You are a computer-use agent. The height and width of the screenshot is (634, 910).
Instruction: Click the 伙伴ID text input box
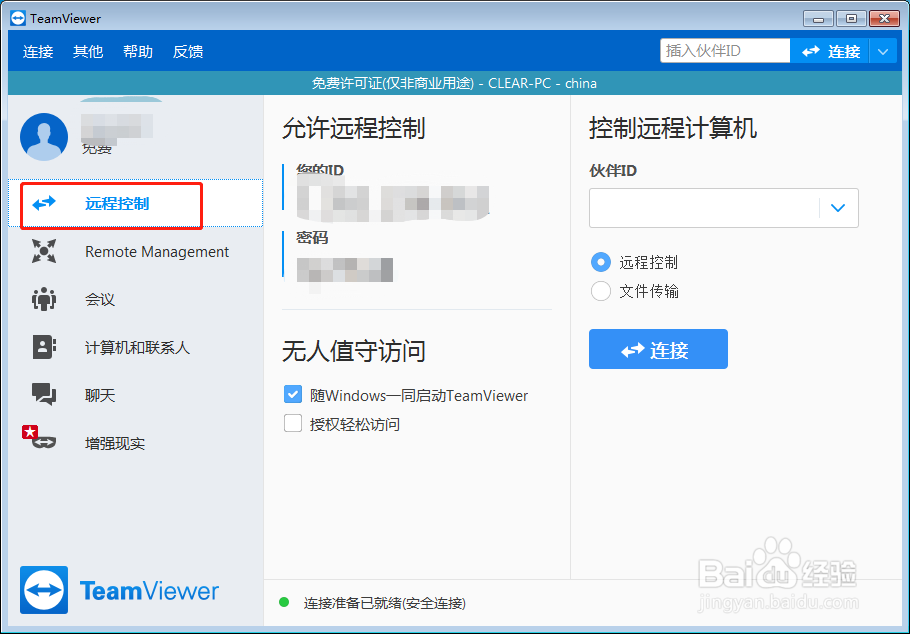click(704, 208)
